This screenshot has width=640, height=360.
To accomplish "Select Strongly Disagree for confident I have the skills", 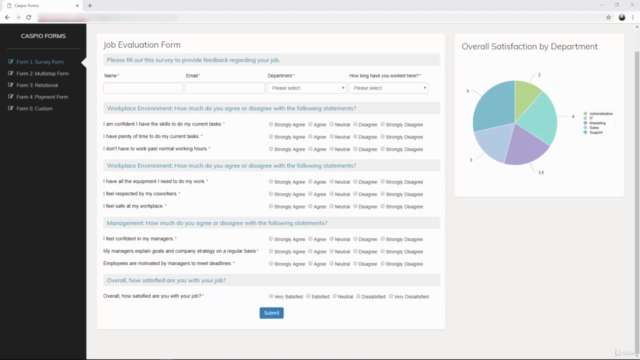I will pyautogui.click(x=382, y=124).
